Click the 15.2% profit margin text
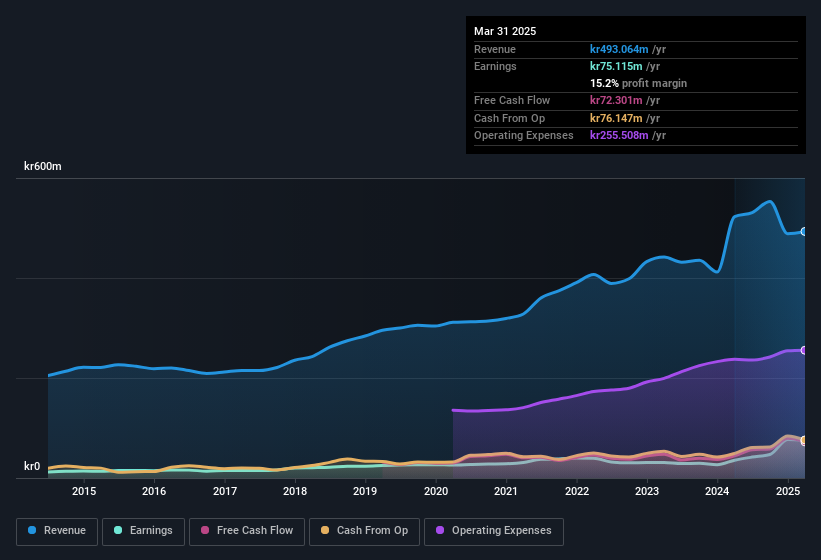Image resolution: width=821 pixels, height=560 pixels. [x=638, y=83]
